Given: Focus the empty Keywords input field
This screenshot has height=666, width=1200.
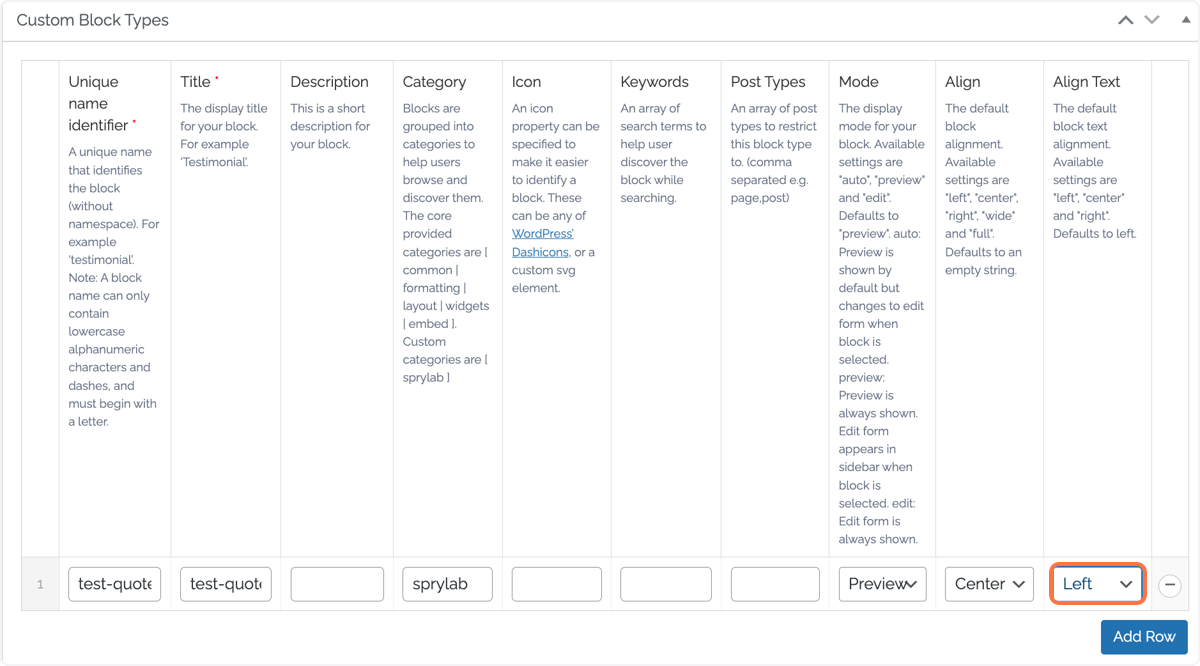Looking at the screenshot, I should click(x=666, y=584).
